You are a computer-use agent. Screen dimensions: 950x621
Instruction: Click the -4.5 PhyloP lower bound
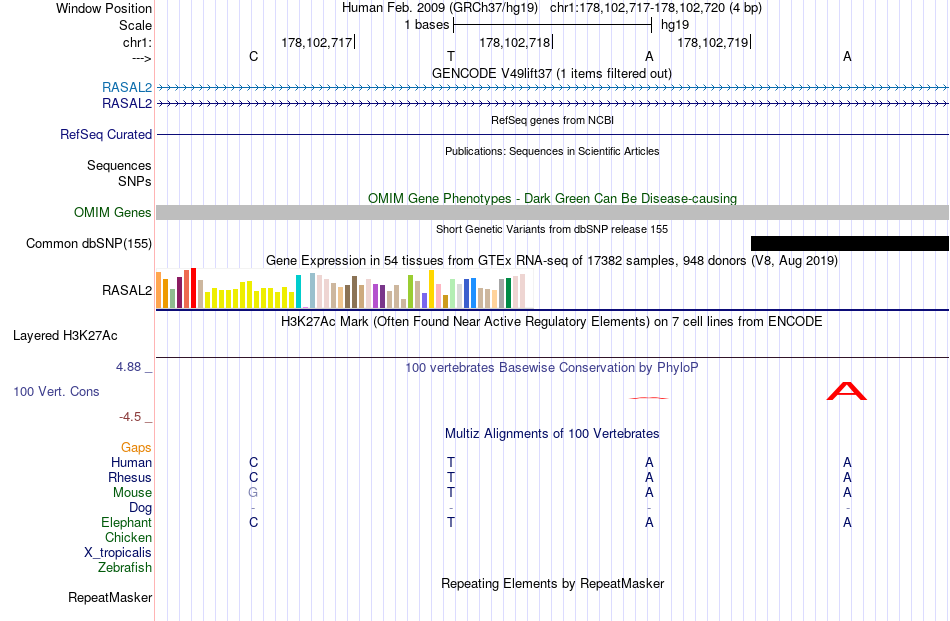(x=130, y=416)
